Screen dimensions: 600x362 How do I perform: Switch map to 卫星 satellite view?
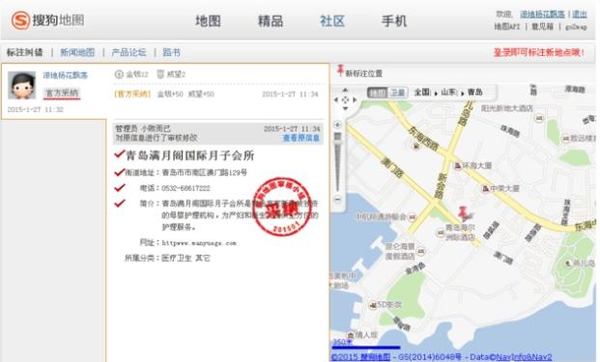[x=397, y=92]
